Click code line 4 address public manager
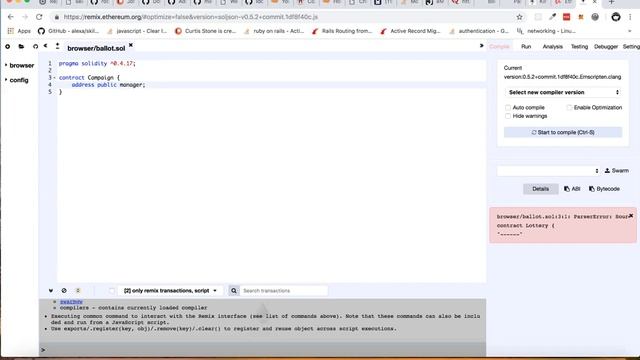640x360 pixels. coord(108,85)
